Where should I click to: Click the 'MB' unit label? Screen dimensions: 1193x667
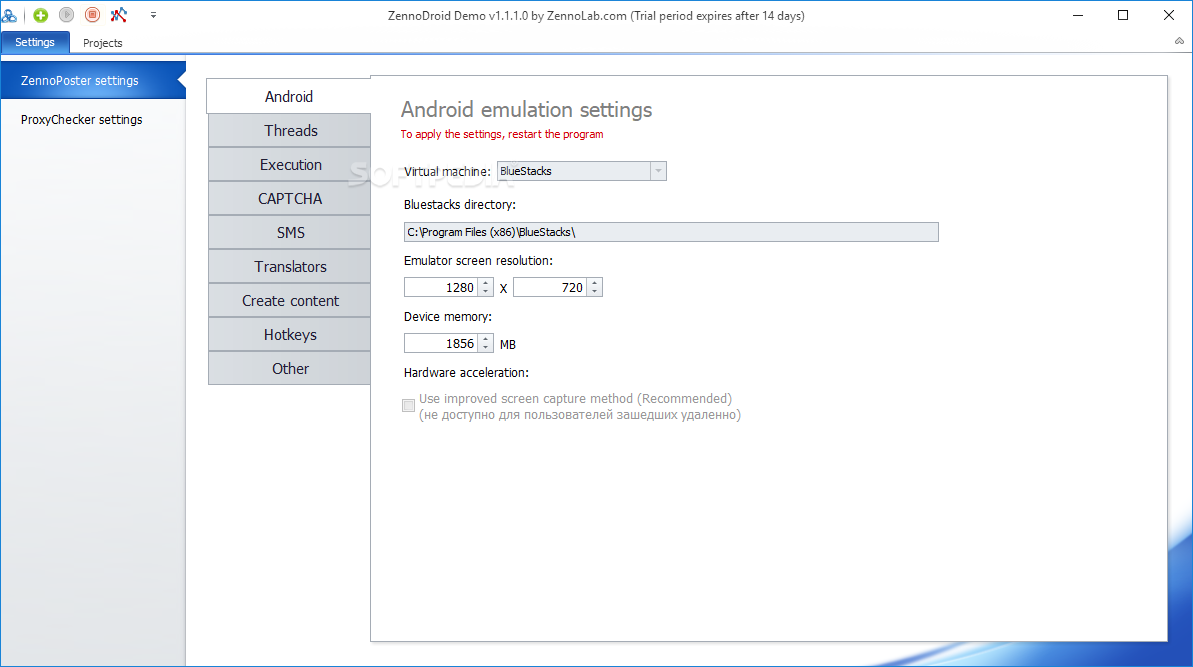508,345
